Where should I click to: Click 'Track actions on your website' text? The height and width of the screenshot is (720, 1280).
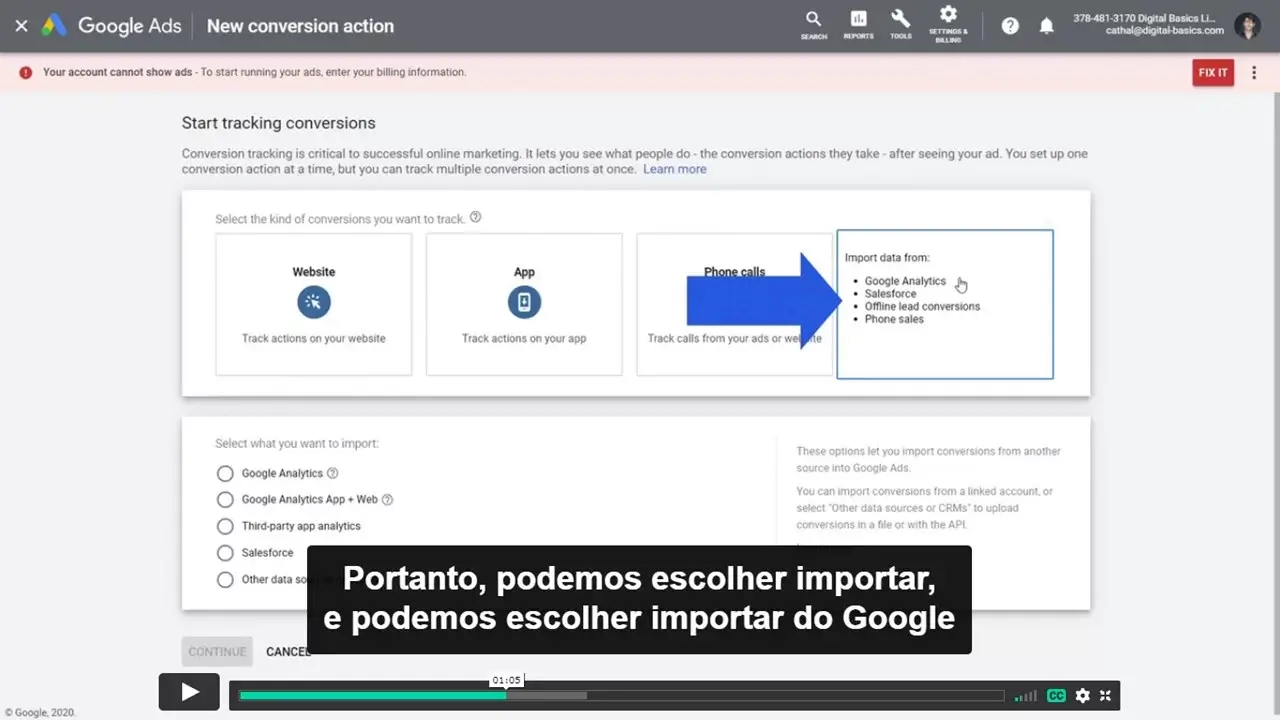pyautogui.click(x=313, y=338)
